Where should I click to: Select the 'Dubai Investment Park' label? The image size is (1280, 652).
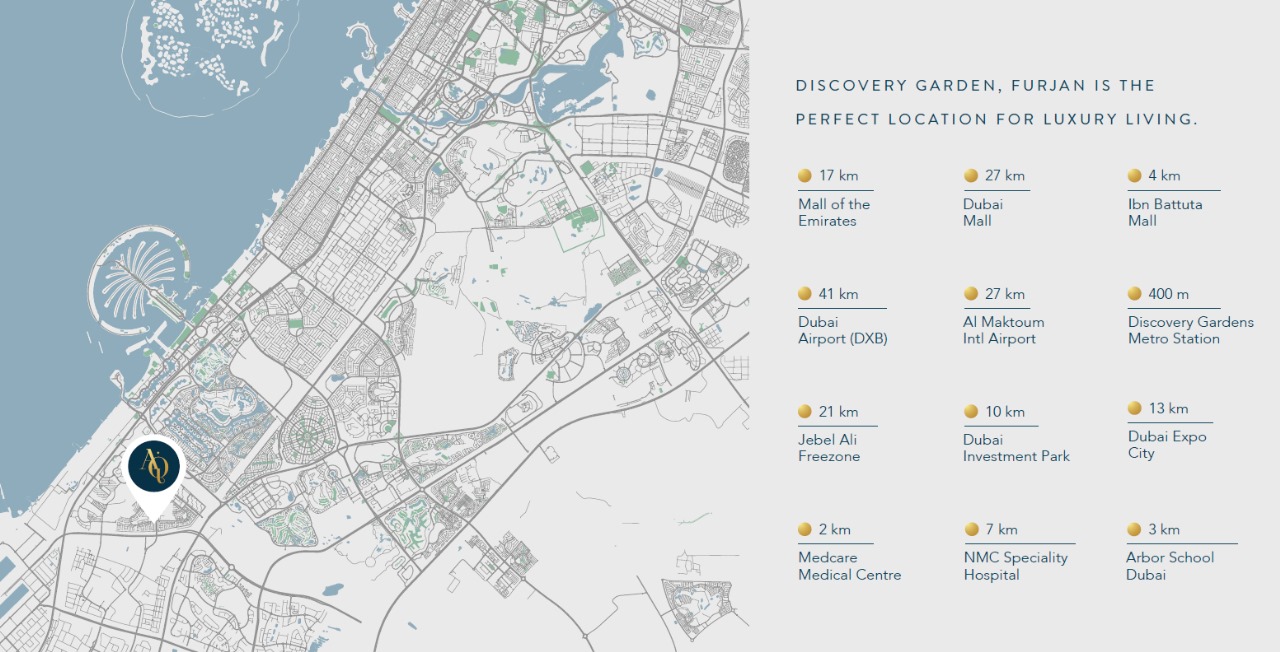tap(1016, 448)
